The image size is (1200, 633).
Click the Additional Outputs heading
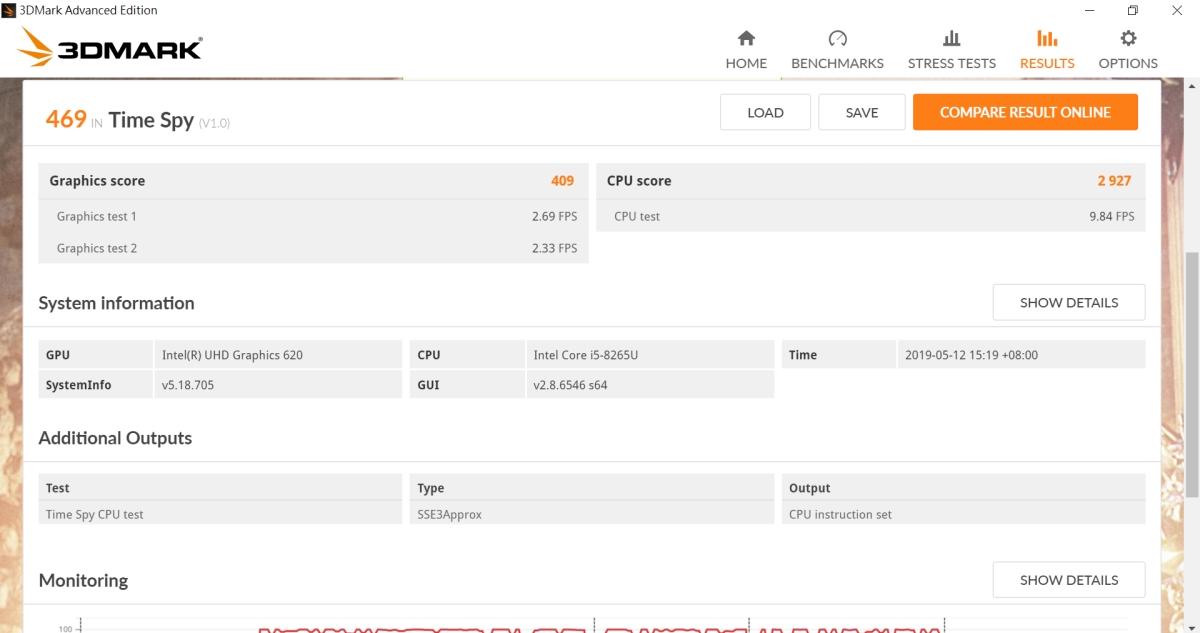[x=115, y=438]
